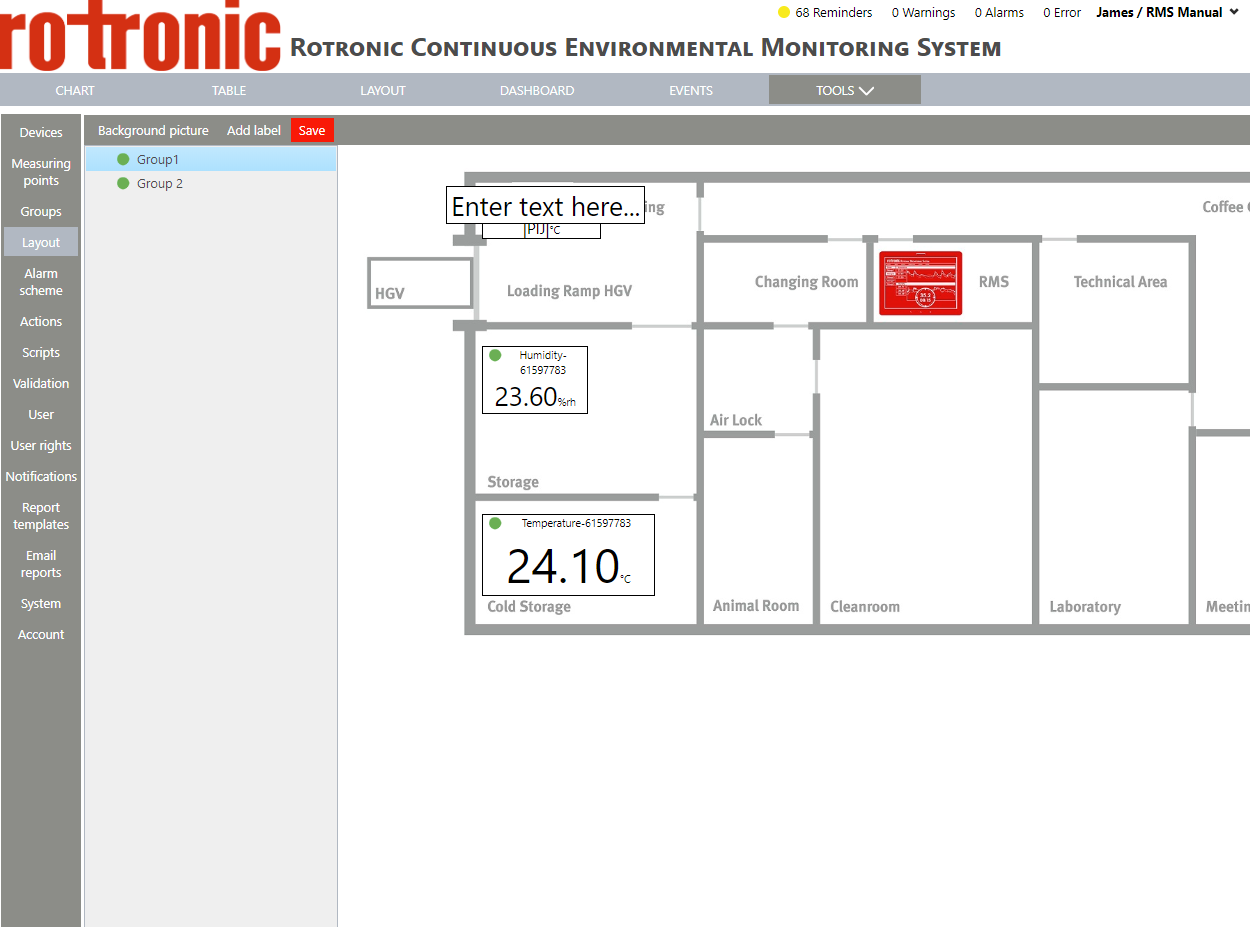Viewport: 1250px width, 927px height.
Task: Open Alarm scheme in the sidebar
Action: coord(41,282)
